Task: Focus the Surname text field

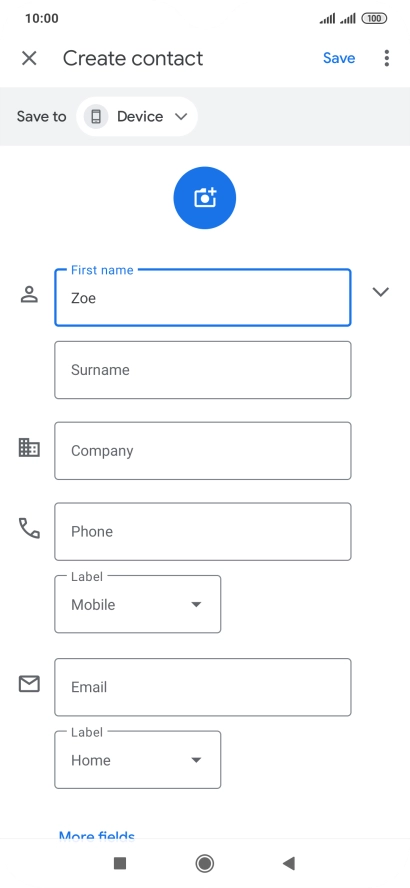Action: click(203, 370)
